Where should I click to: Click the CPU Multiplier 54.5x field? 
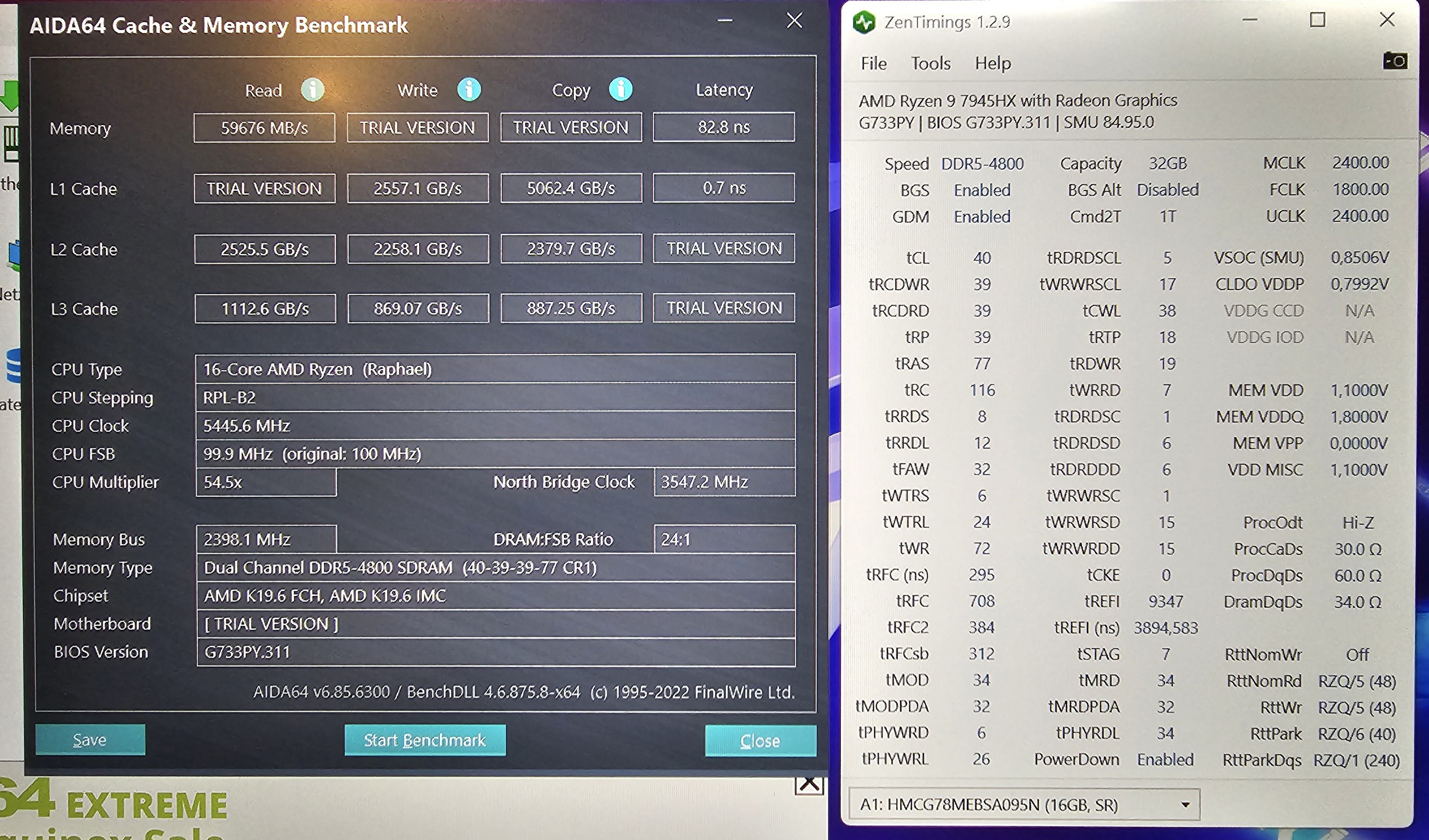[x=267, y=482]
